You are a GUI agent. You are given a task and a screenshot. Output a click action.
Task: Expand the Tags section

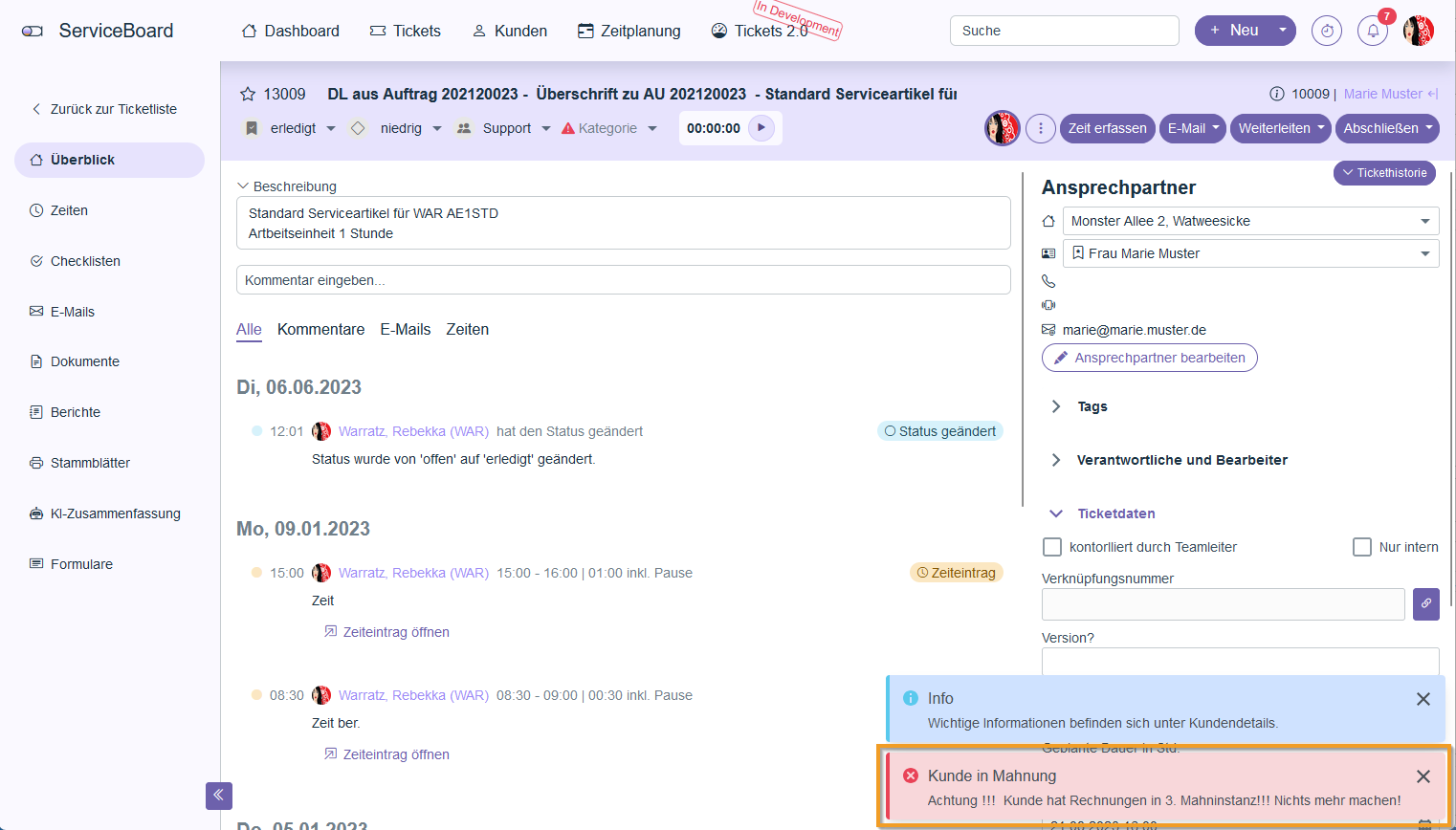coord(1056,406)
